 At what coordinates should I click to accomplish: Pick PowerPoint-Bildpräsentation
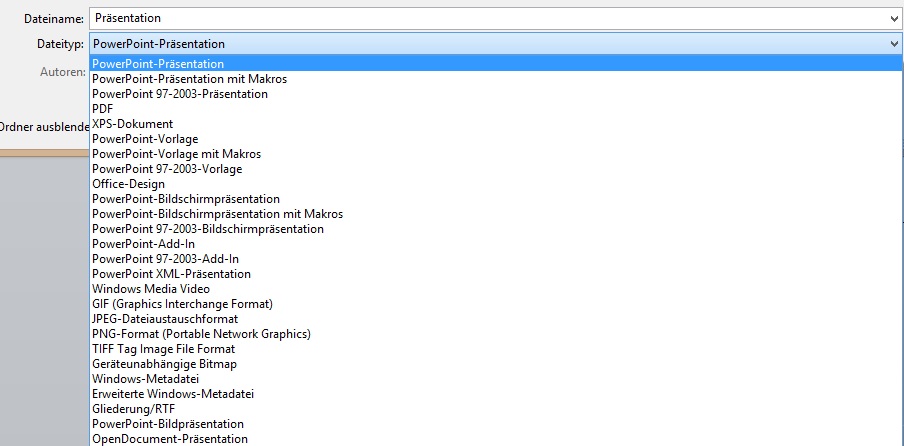496,423
